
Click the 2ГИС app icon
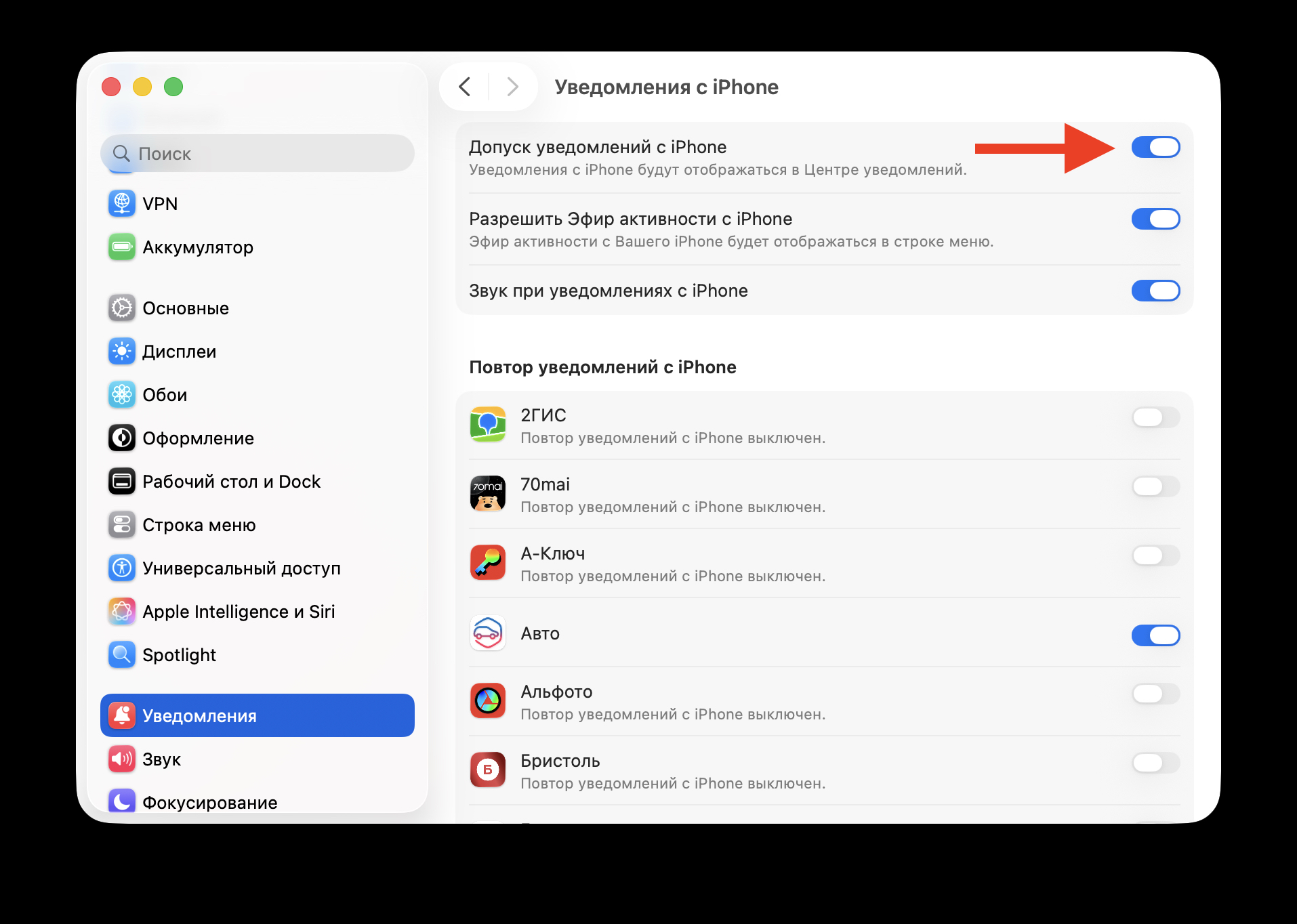pyautogui.click(x=488, y=425)
